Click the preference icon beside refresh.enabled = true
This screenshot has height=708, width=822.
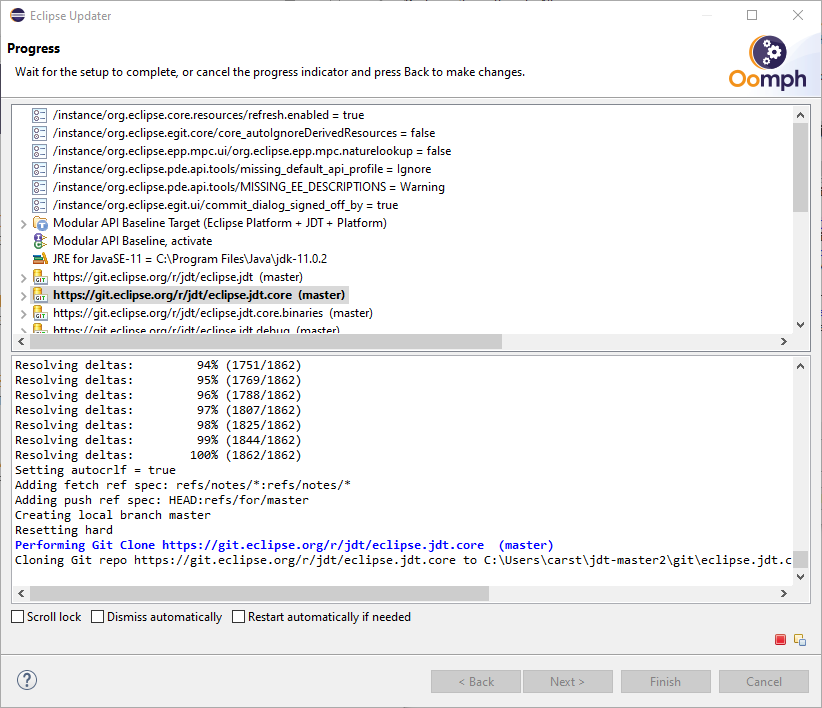pos(39,115)
